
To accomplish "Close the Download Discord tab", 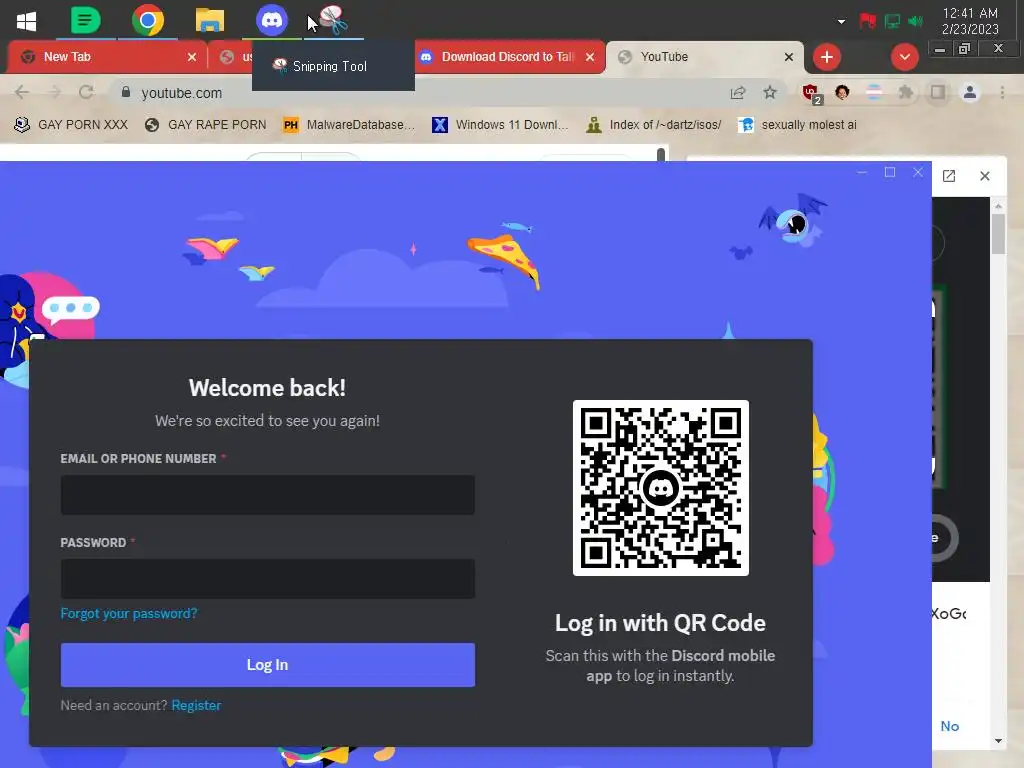I will pos(590,57).
